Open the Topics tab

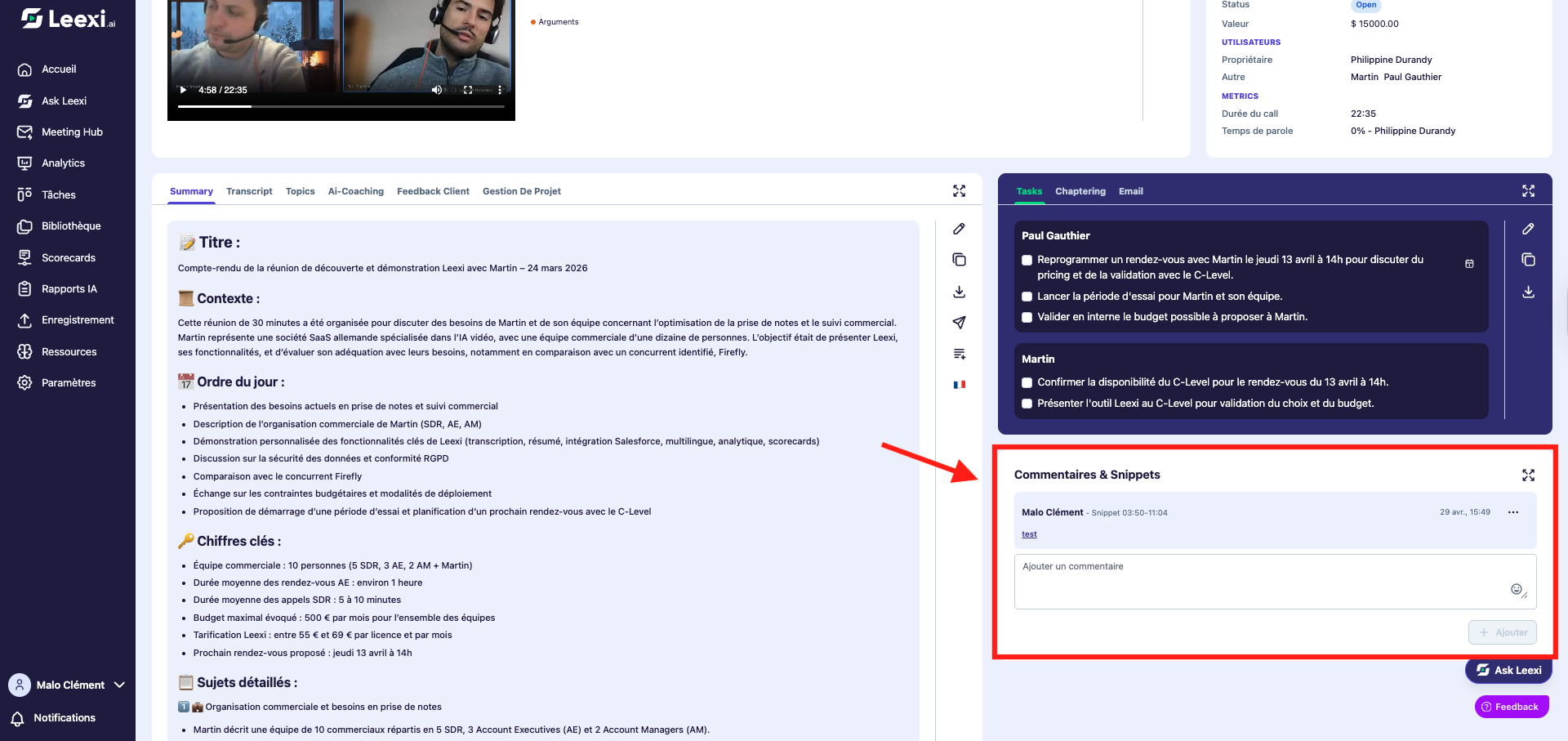click(x=300, y=191)
